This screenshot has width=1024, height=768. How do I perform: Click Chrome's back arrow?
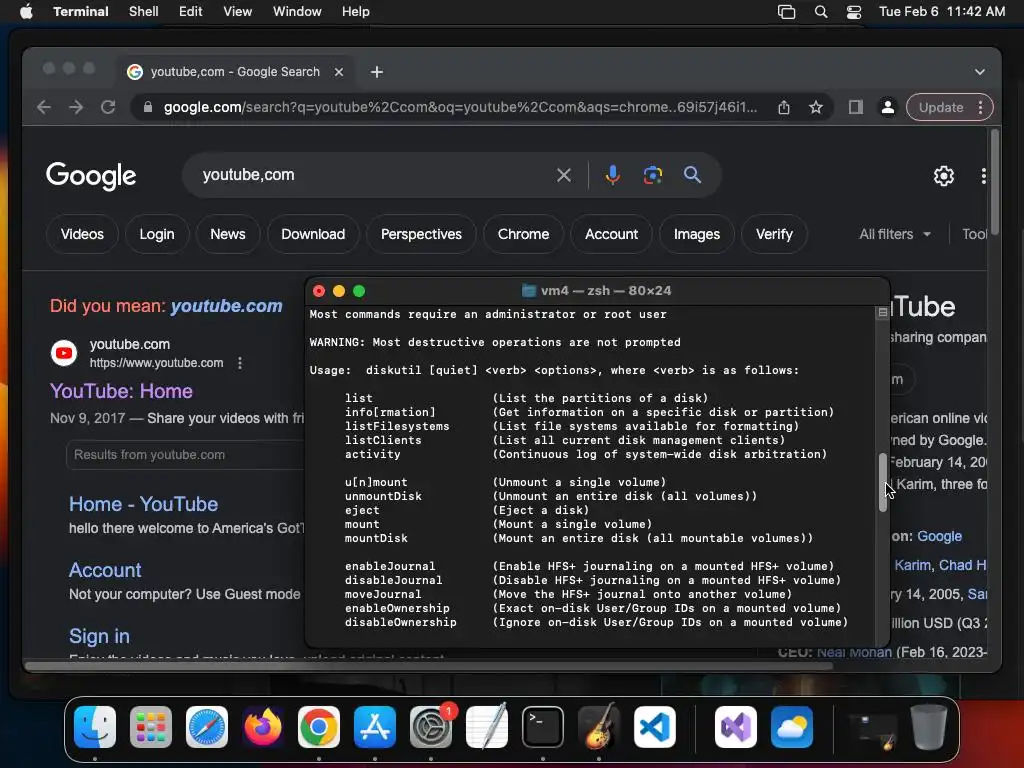(44, 107)
